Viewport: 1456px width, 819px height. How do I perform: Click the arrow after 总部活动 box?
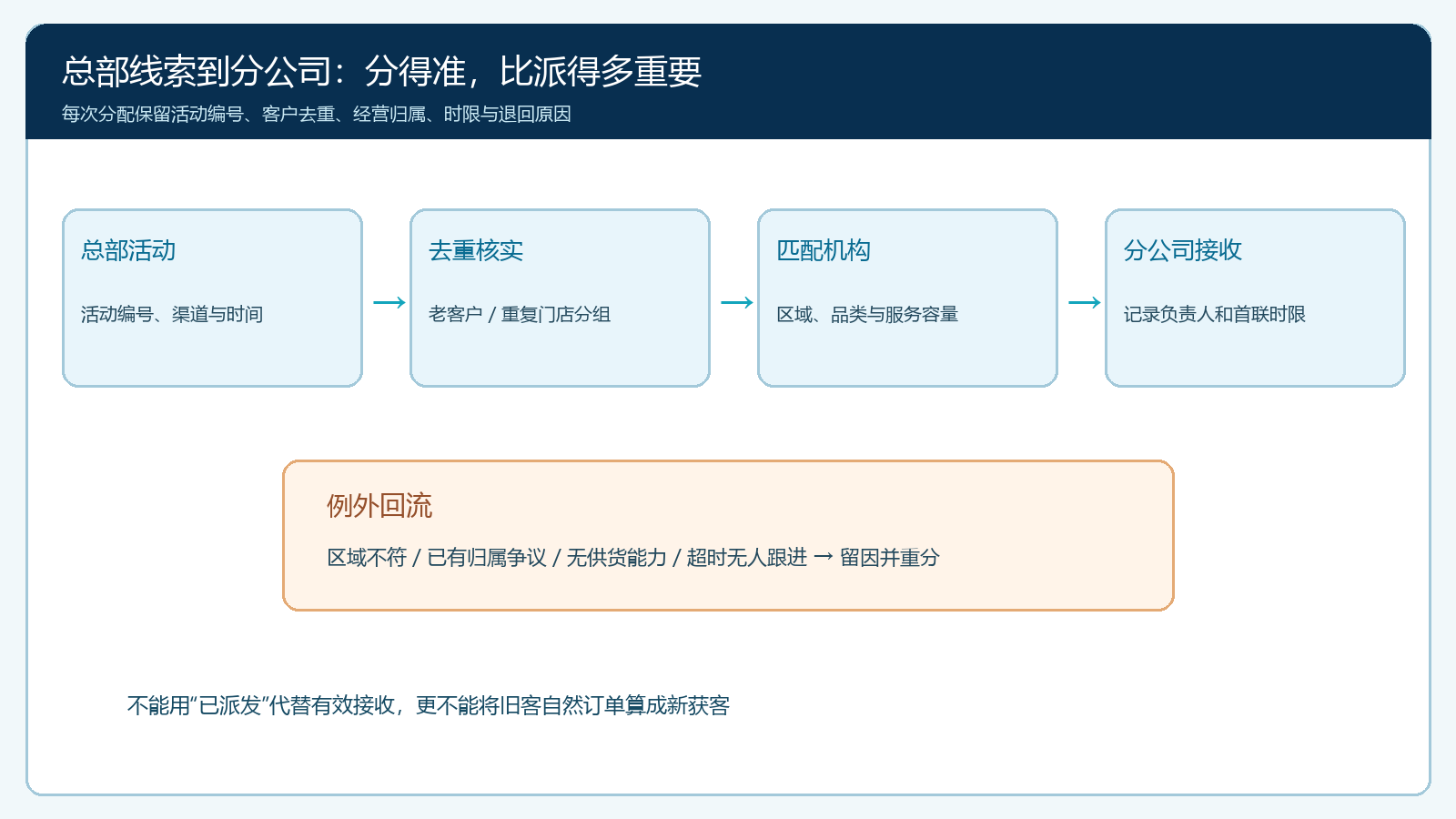[x=389, y=302]
